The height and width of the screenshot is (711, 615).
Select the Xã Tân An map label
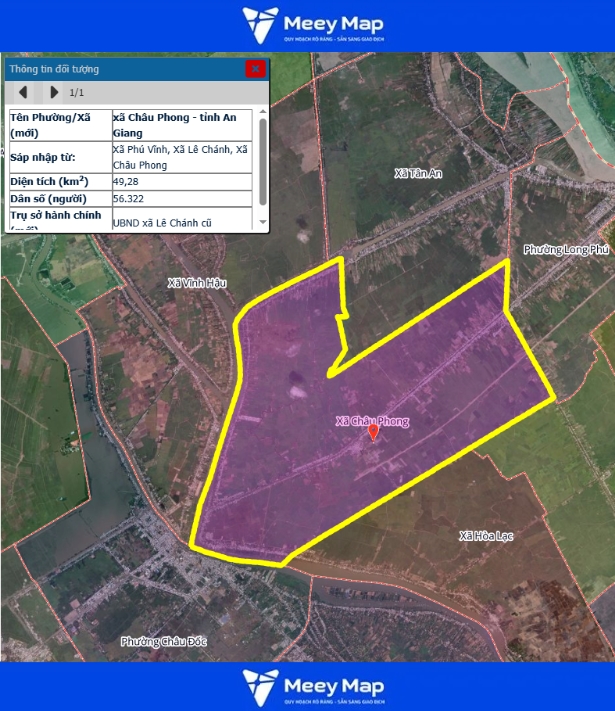(418, 173)
